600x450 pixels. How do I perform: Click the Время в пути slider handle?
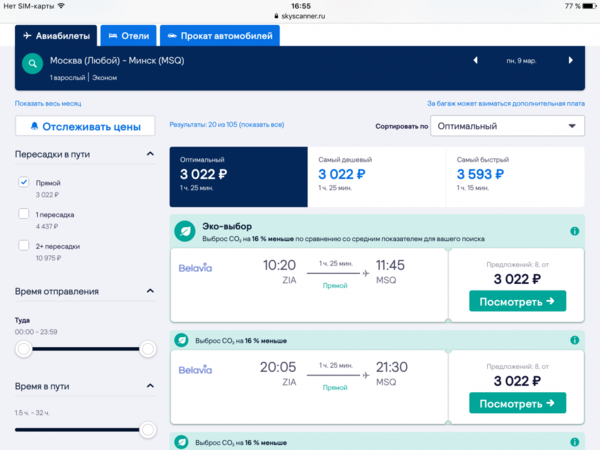point(148,430)
